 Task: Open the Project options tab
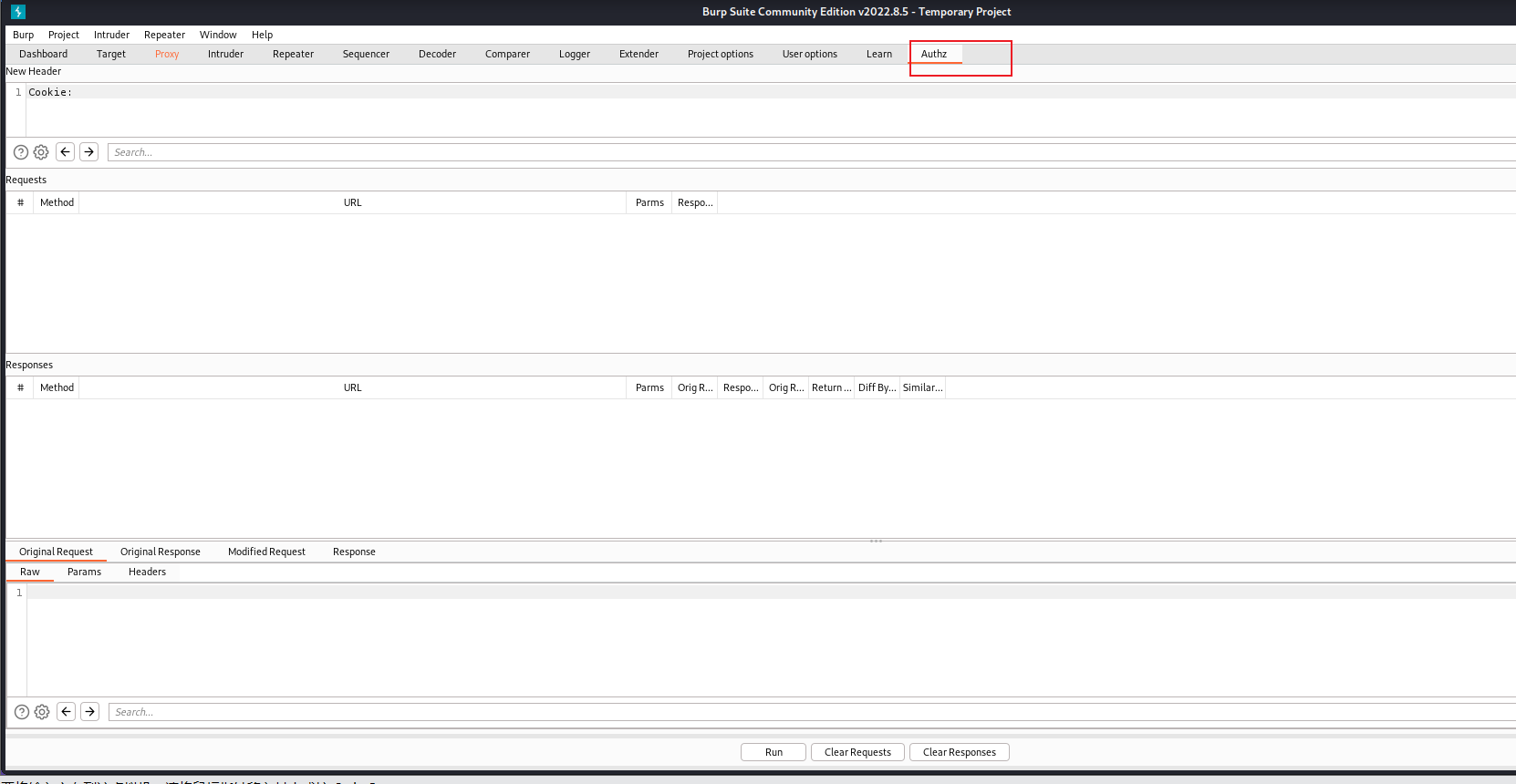(x=721, y=54)
